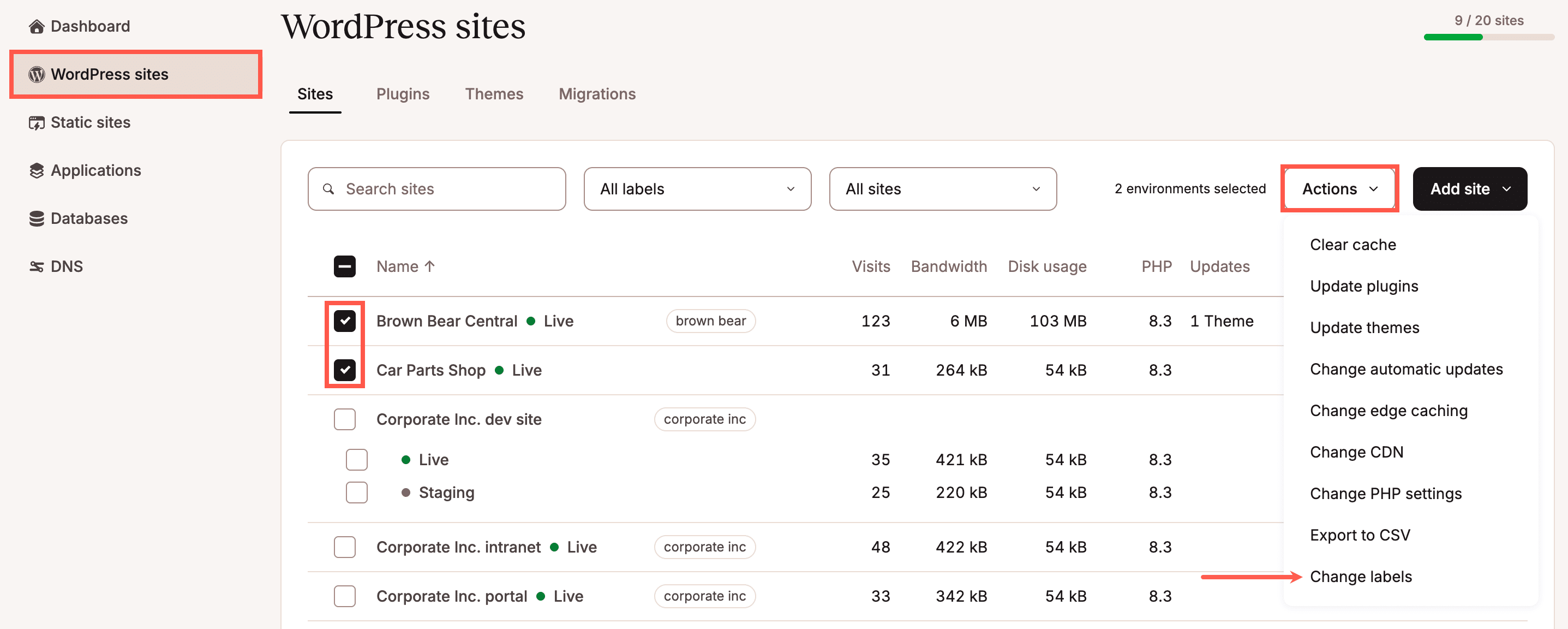Open the Databases section
Screen dimensions: 1568x629
[89, 218]
